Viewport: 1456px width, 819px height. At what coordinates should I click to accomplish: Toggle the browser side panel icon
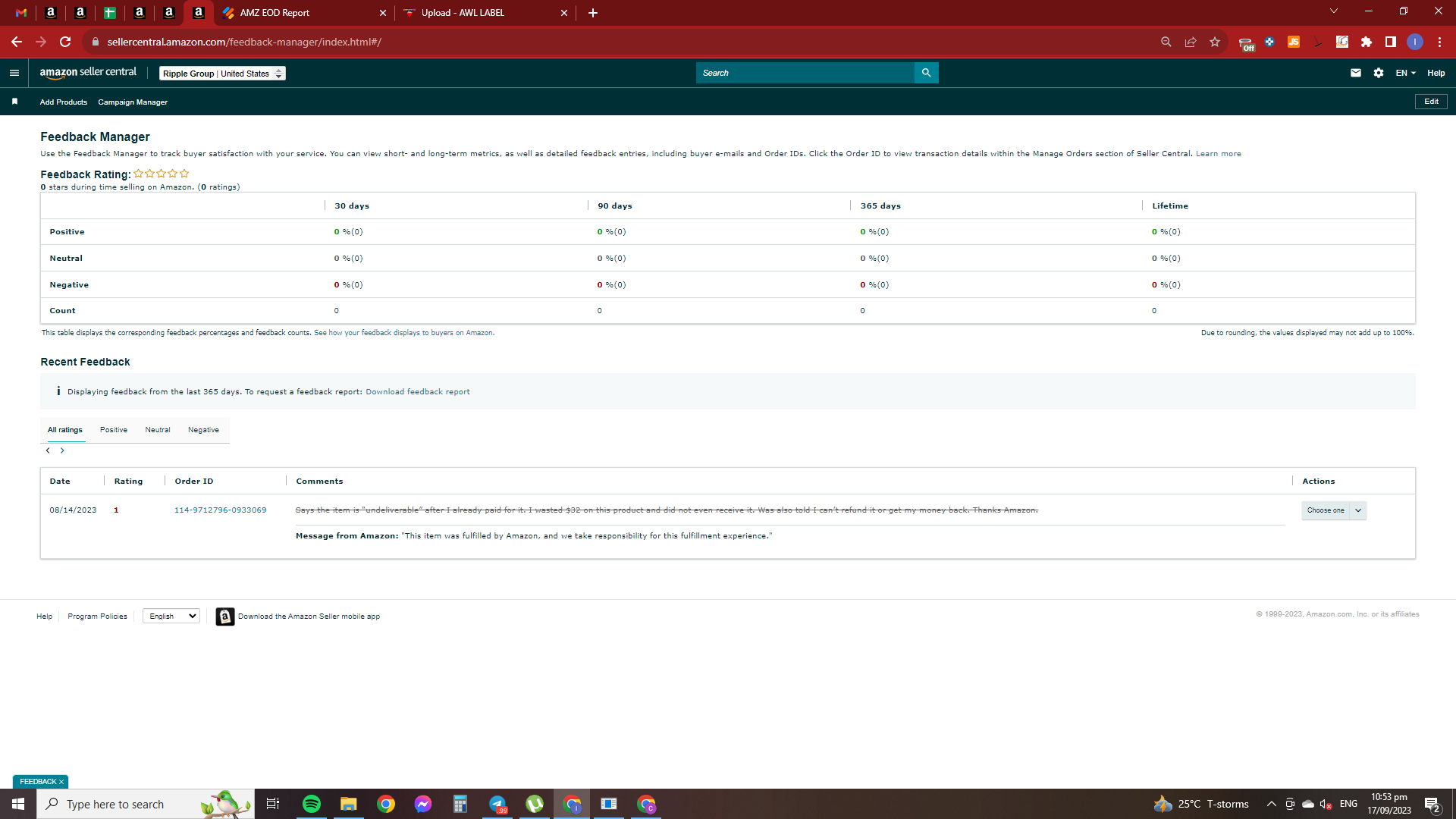[1391, 42]
